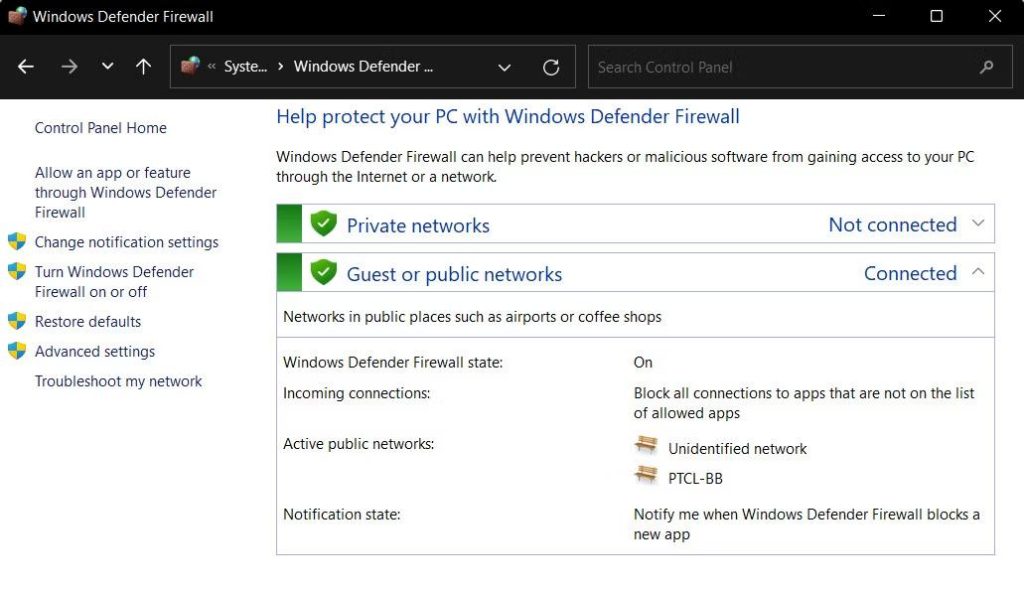Click the Search Control Panel field

pos(780,67)
